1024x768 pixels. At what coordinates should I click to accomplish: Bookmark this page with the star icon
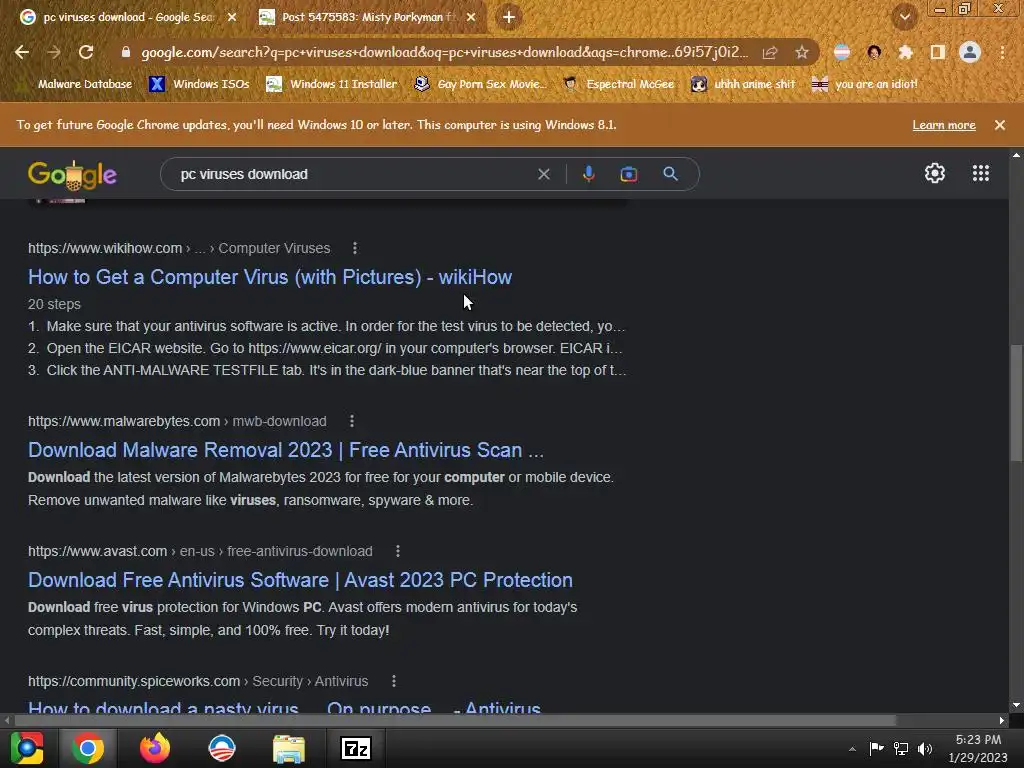(x=802, y=52)
